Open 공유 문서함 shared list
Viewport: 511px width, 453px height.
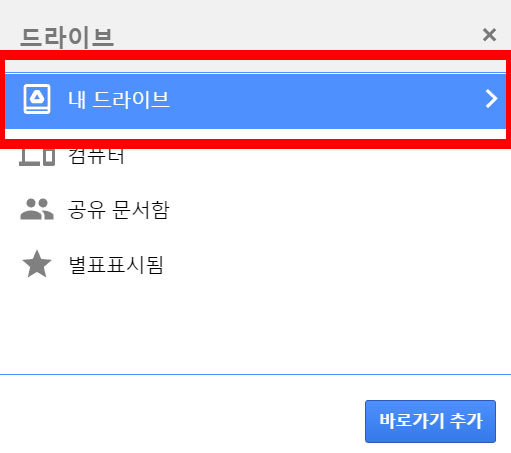point(119,210)
